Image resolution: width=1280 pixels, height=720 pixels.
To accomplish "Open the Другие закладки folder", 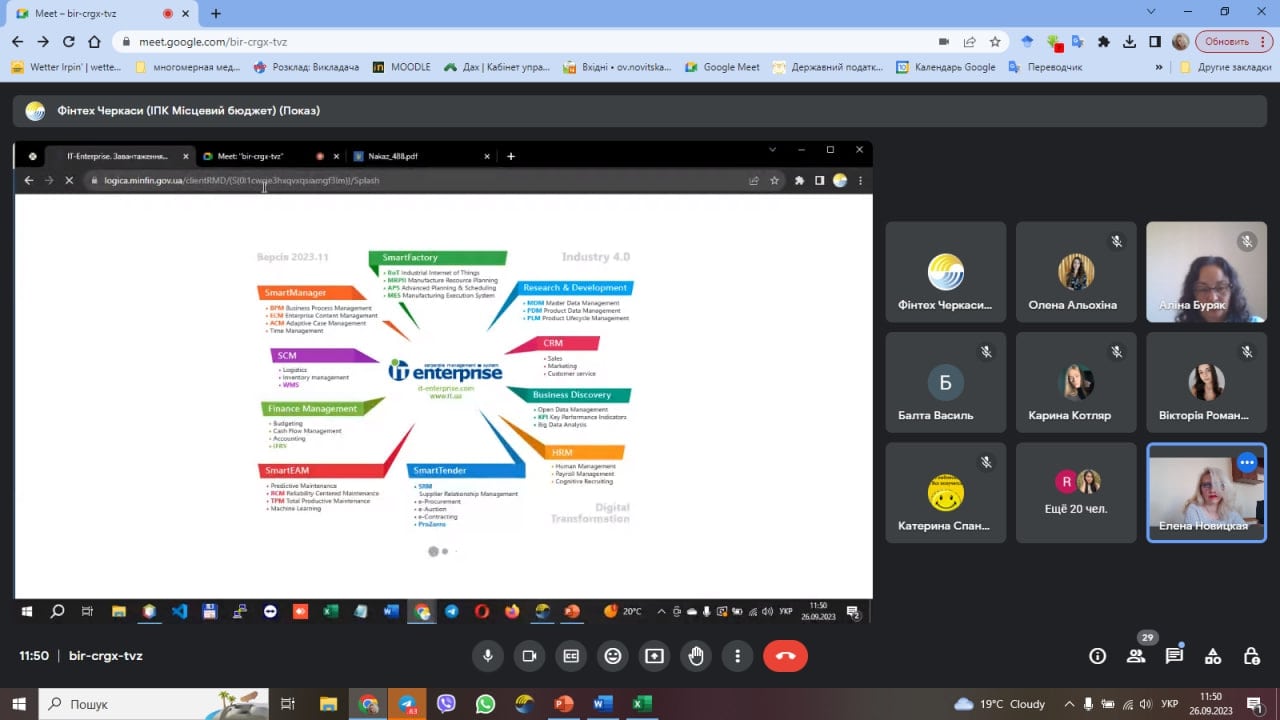I will tap(1225, 67).
